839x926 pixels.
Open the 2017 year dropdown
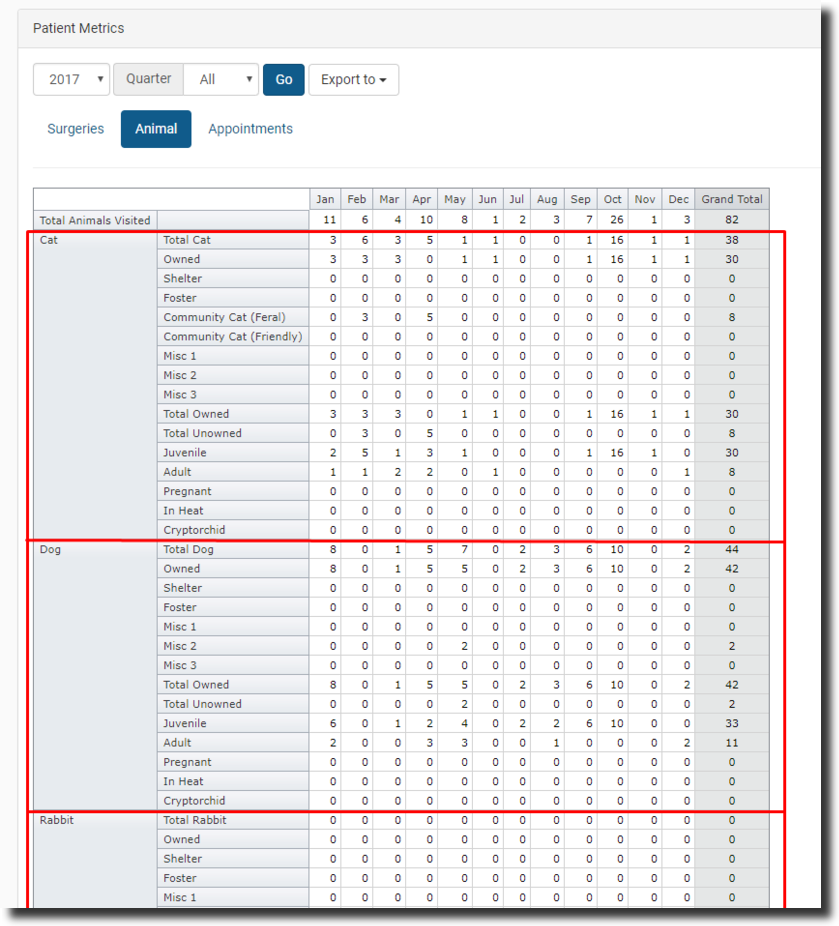pos(71,79)
